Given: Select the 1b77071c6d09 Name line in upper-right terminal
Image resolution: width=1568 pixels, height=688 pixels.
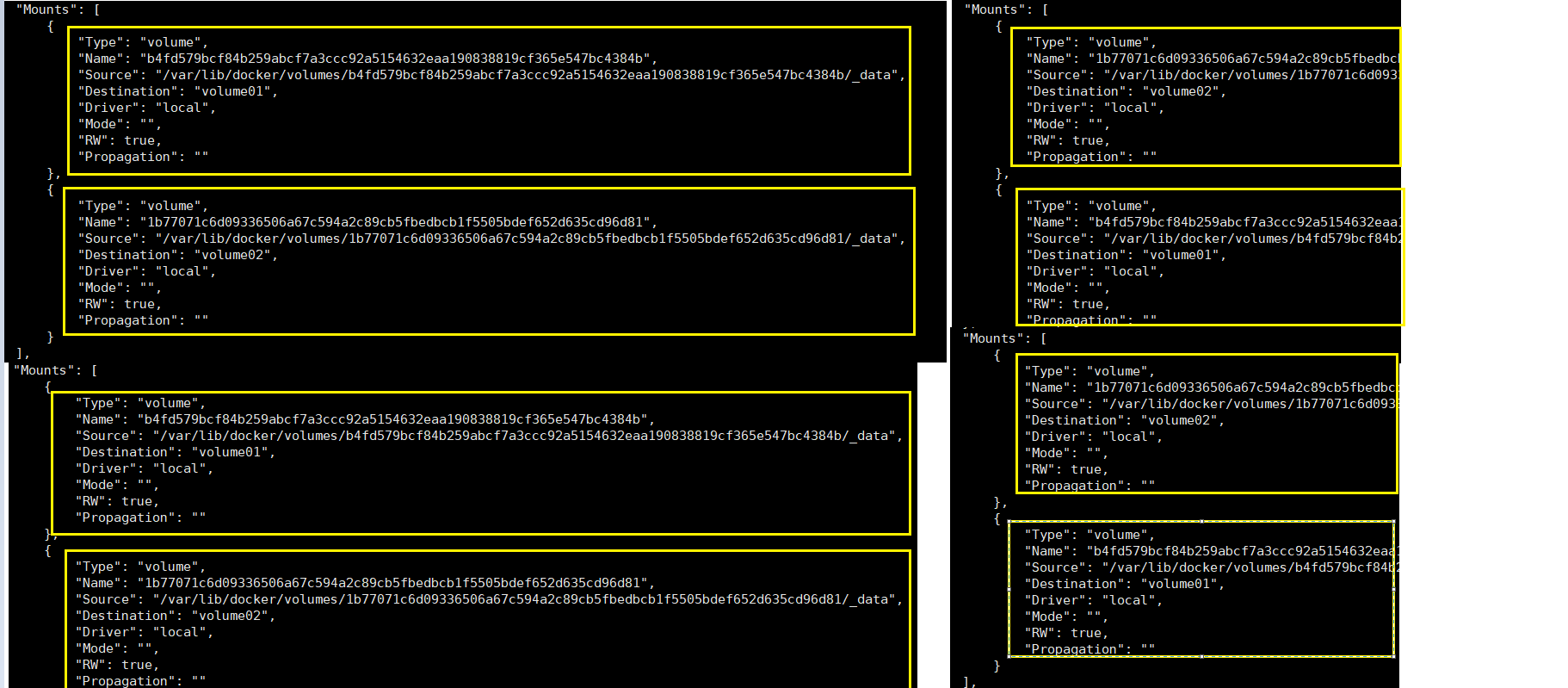Looking at the screenshot, I should (1213, 59).
